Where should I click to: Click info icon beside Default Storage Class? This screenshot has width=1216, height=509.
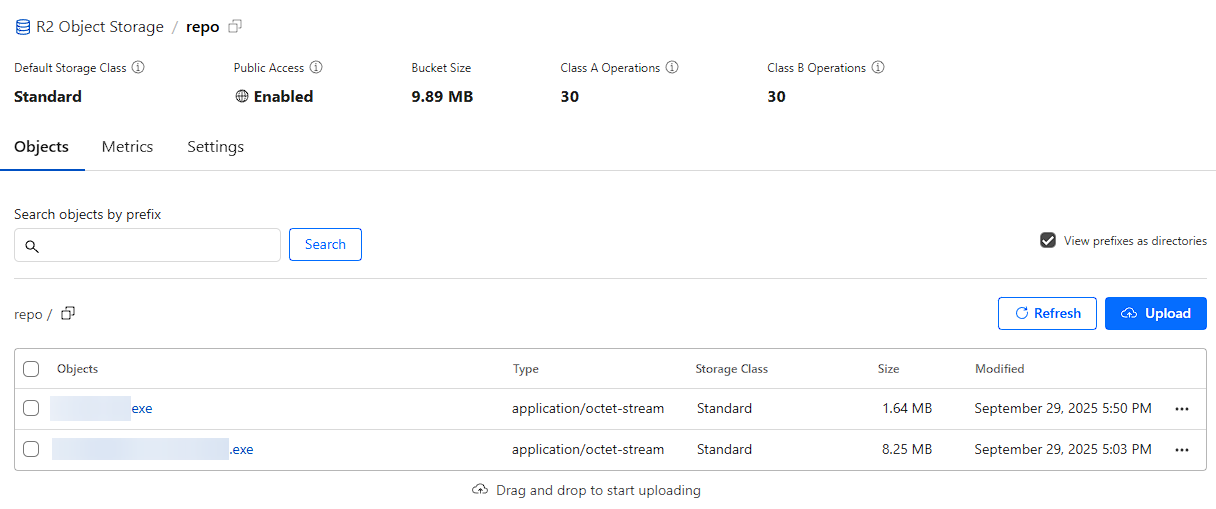[138, 68]
